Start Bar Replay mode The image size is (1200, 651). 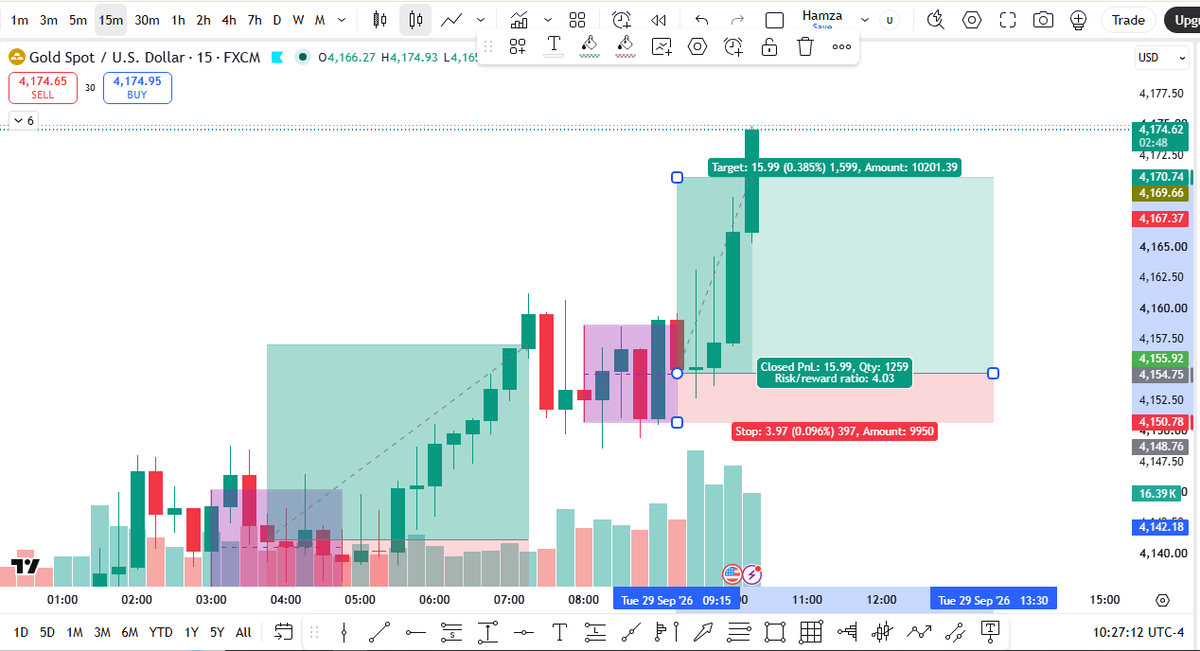tap(658, 20)
